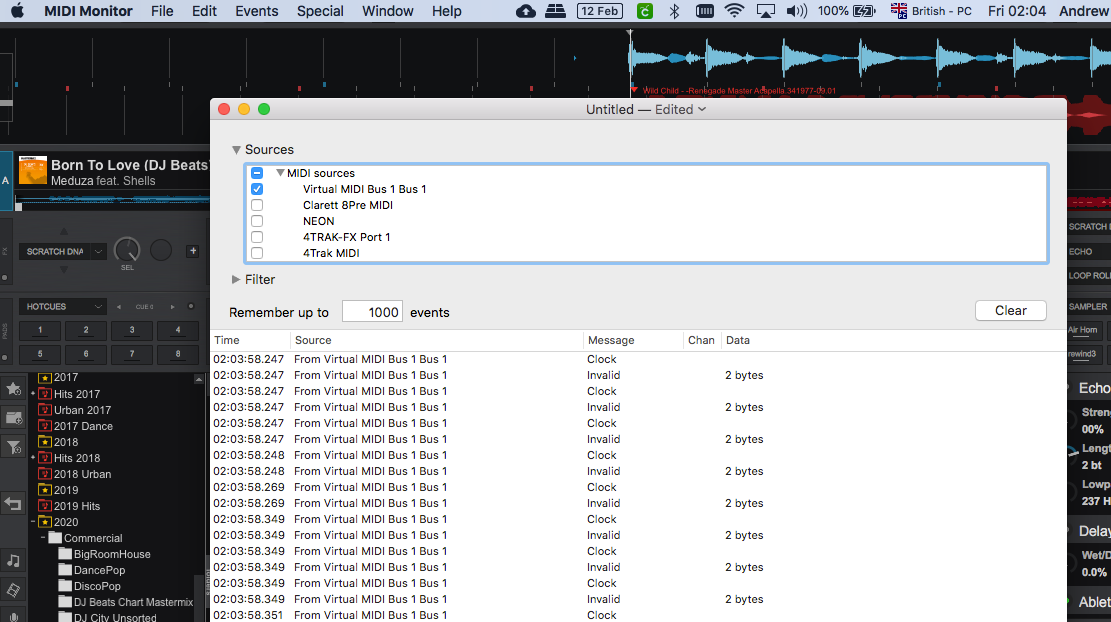Enable the Clarett 8Pre MIDI source
This screenshot has height=622, width=1111.
tap(257, 205)
